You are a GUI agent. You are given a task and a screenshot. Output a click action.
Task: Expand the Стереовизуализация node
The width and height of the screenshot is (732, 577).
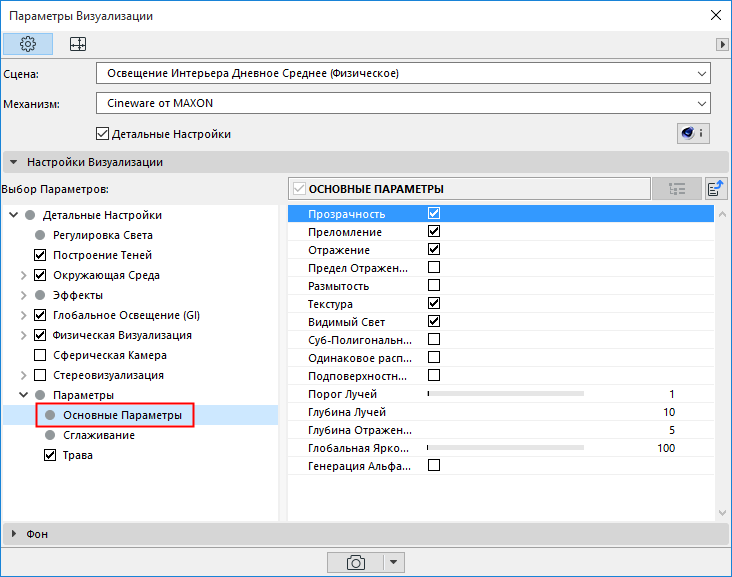pos(23,375)
